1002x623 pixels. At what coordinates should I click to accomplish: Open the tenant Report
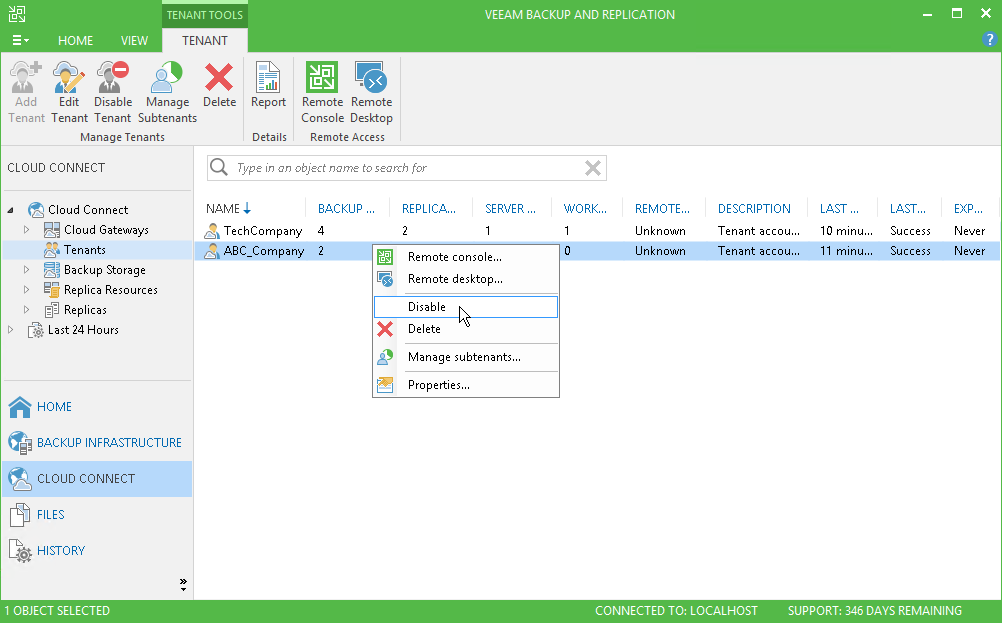click(268, 84)
